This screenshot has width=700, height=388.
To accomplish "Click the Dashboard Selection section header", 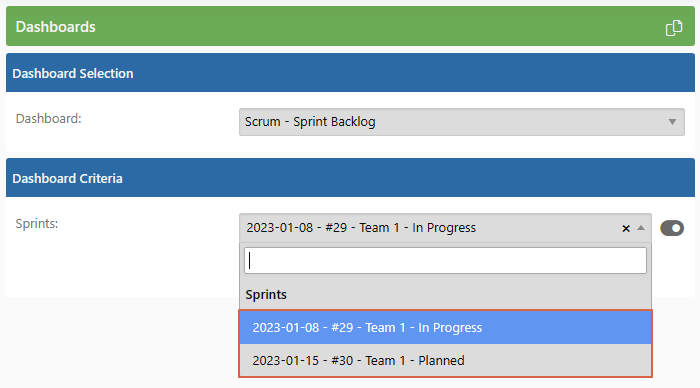I will (350, 73).
